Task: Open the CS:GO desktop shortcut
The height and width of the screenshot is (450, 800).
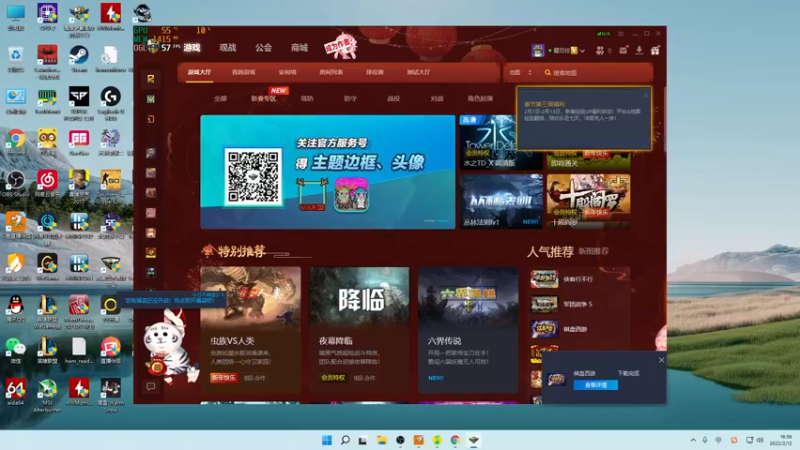Action: click(110, 185)
